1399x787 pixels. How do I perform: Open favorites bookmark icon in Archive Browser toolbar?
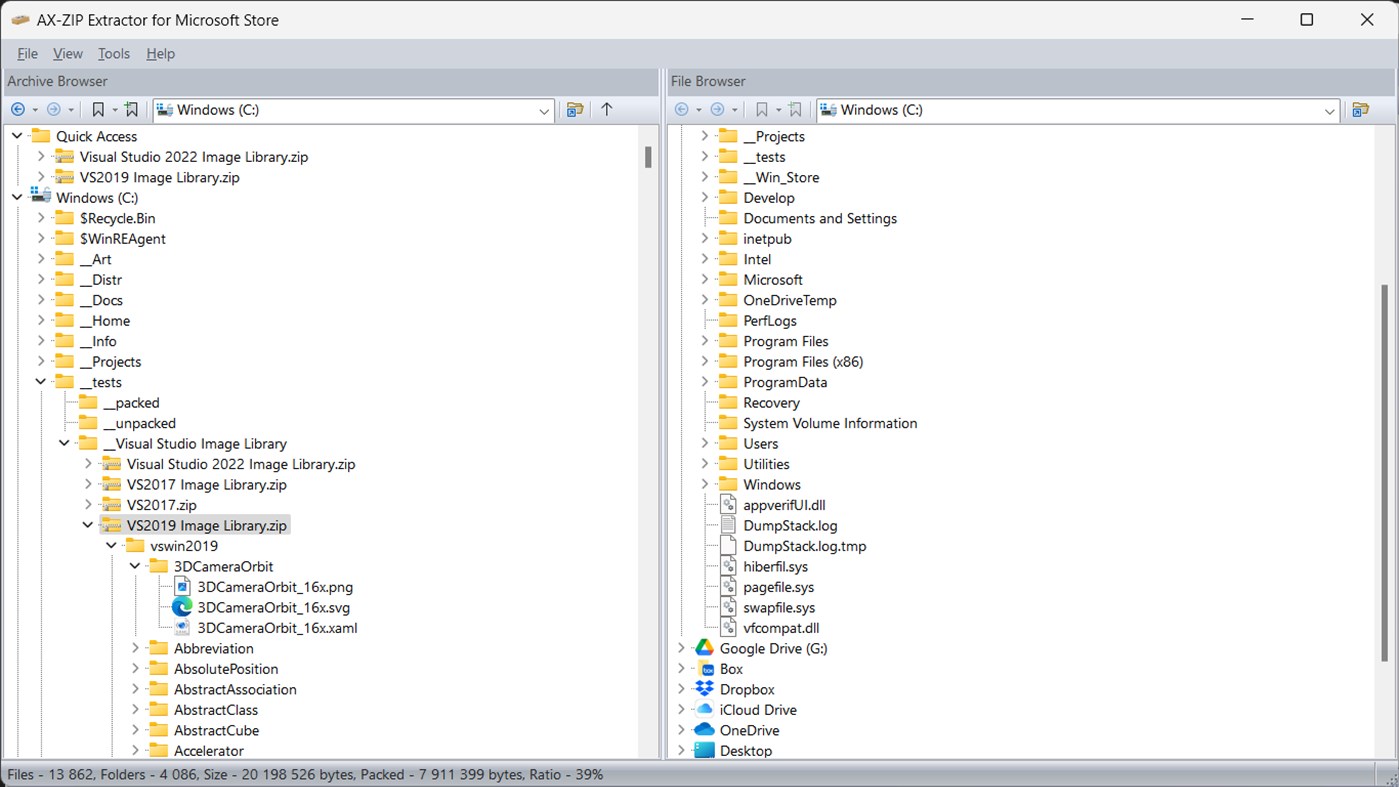point(99,109)
